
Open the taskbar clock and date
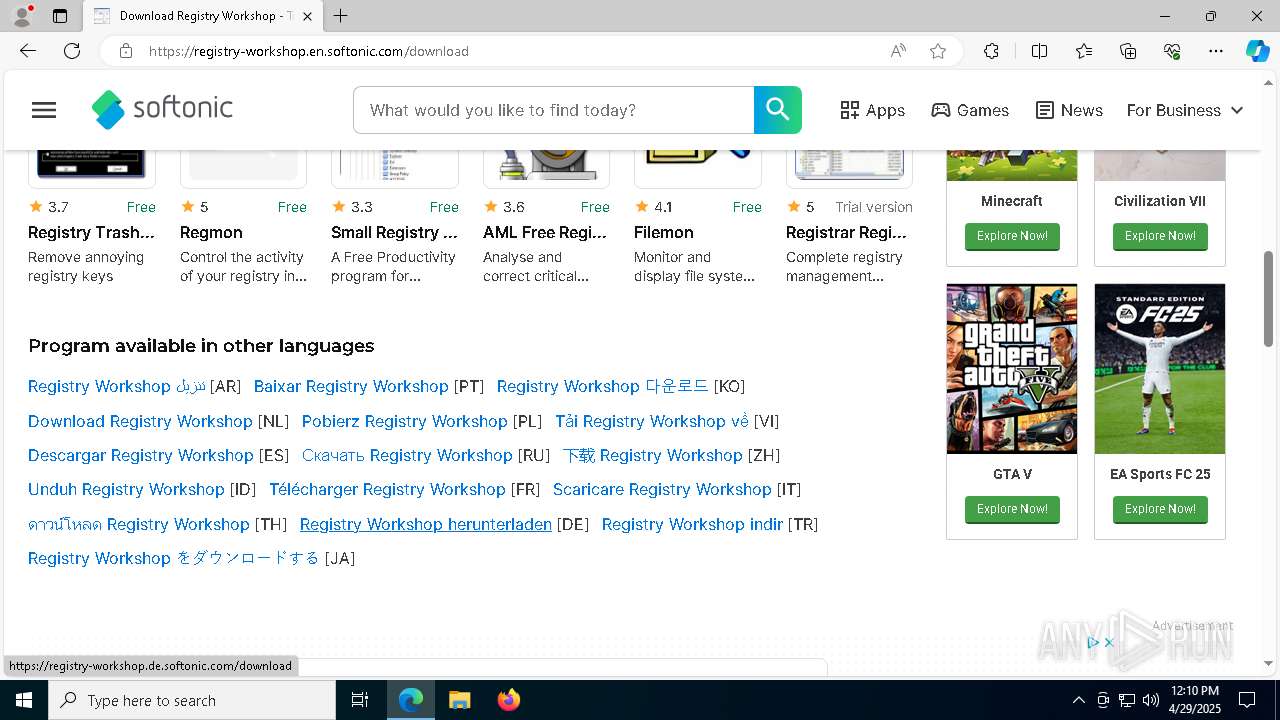(x=1194, y=700)
